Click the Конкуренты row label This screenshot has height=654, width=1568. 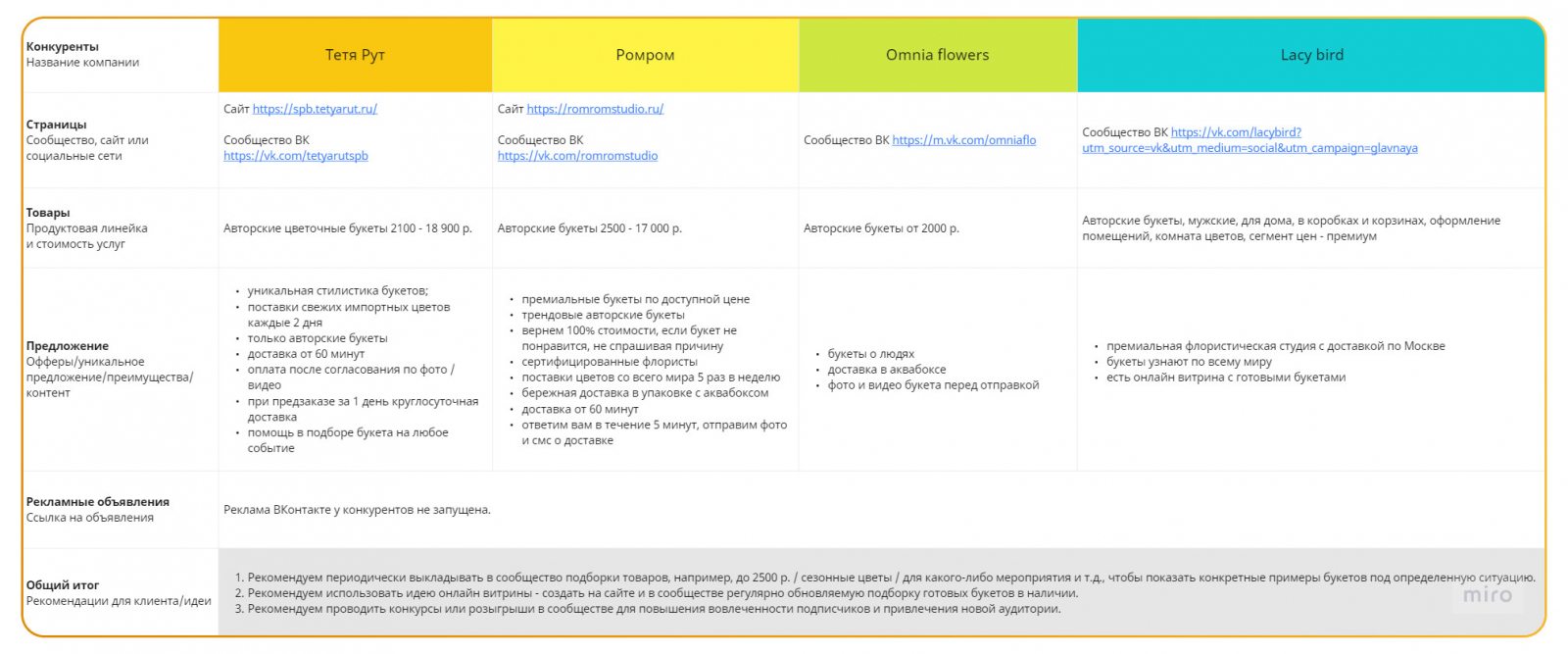tap(63, 46)
